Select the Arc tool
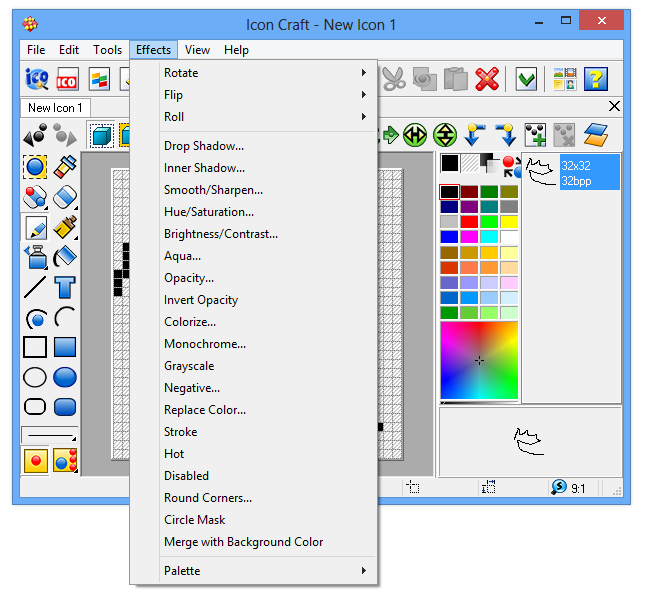 coord(65,317)
